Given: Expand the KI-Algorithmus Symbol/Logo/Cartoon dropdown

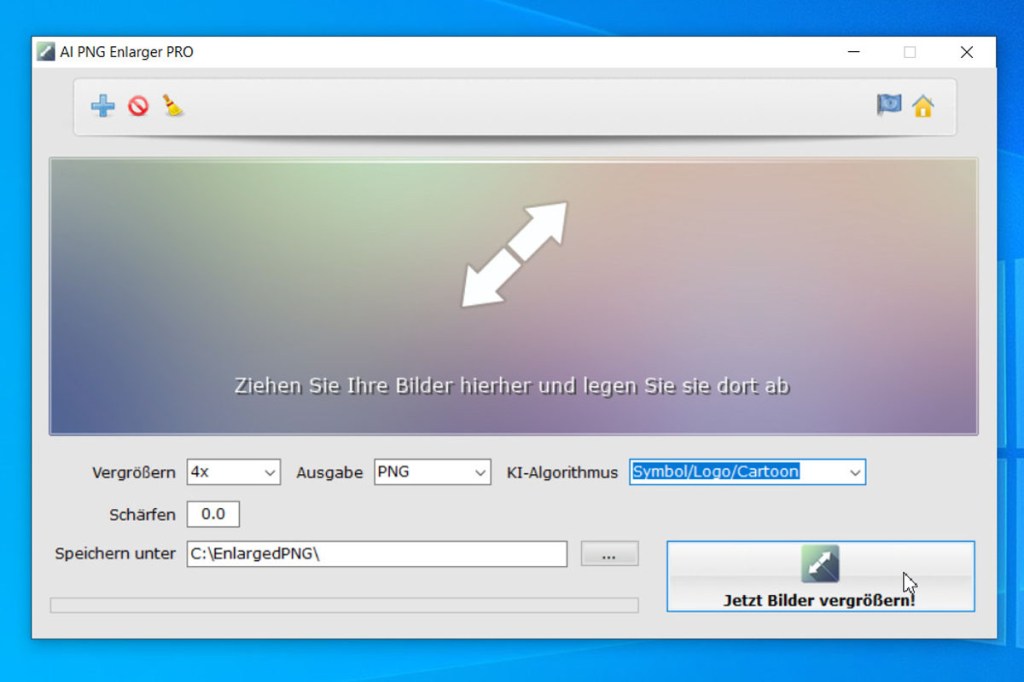Looking at the screenshot, I should tap(748, 472).
